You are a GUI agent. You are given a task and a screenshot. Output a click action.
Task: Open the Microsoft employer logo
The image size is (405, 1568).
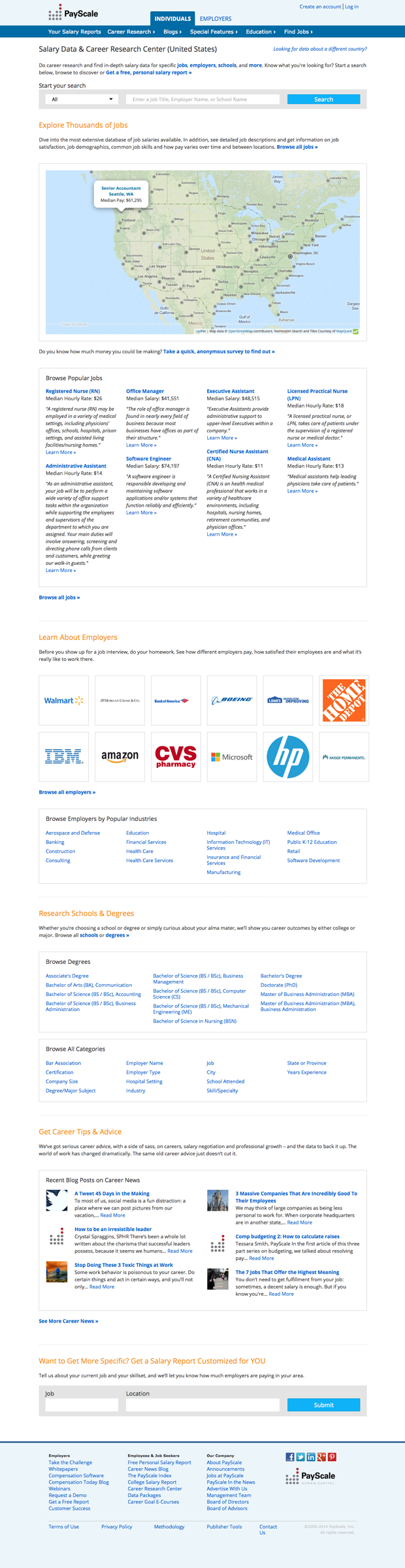232,756
